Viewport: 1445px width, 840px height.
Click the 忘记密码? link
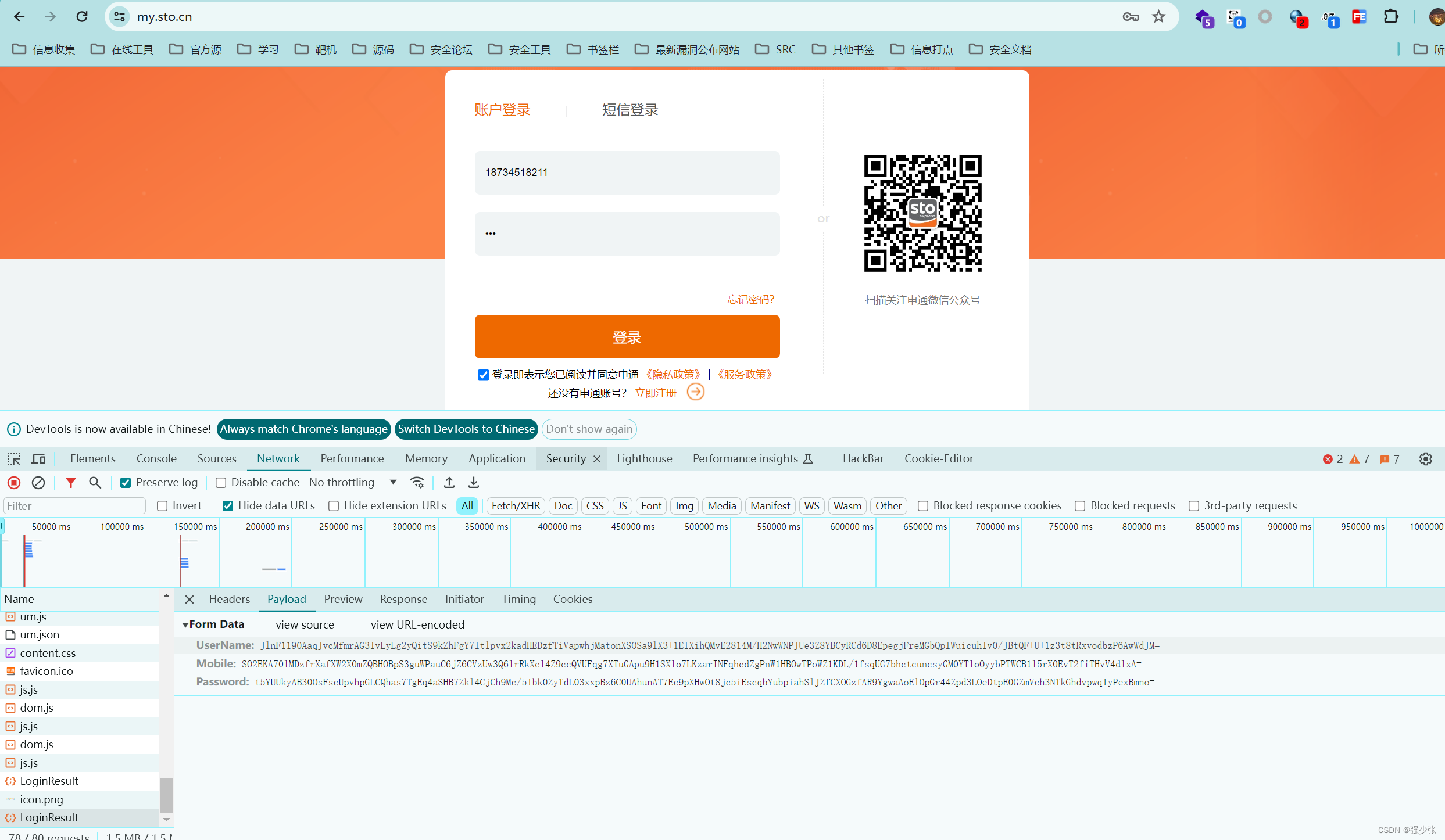click(x=750, y=300)
